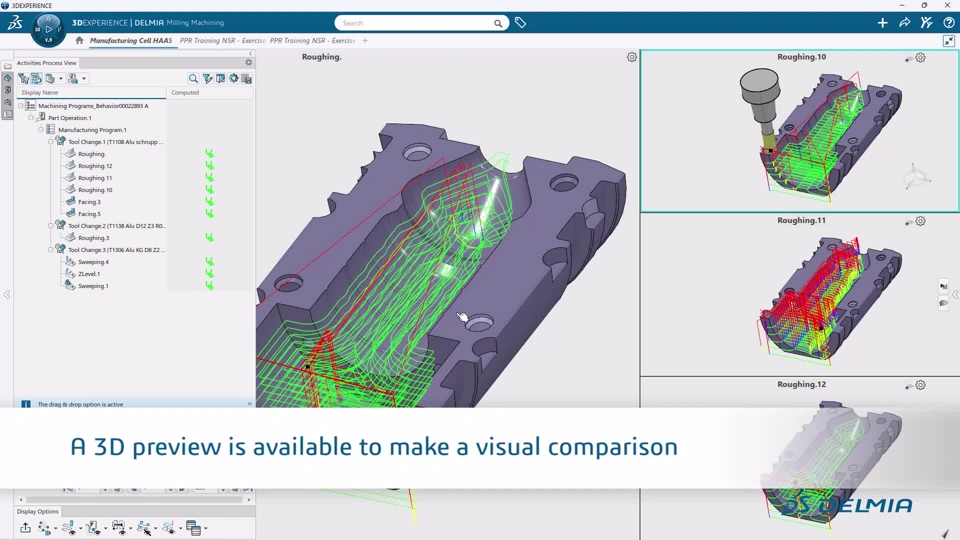Open settings gear of Roughing.12 preview
Viewport: 960px width, 540px height.
tap(920, 385)
